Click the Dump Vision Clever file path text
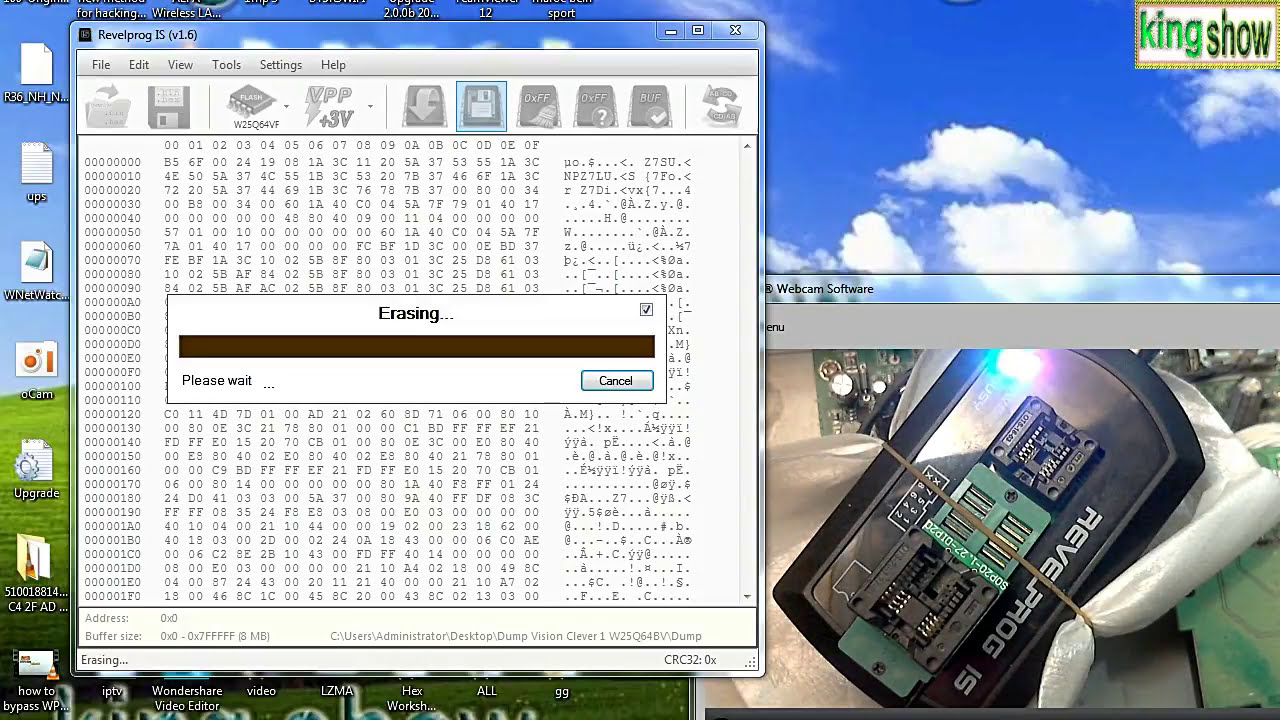The width and height of the screenshot is (1280, 720). click(x=516, y=636)
